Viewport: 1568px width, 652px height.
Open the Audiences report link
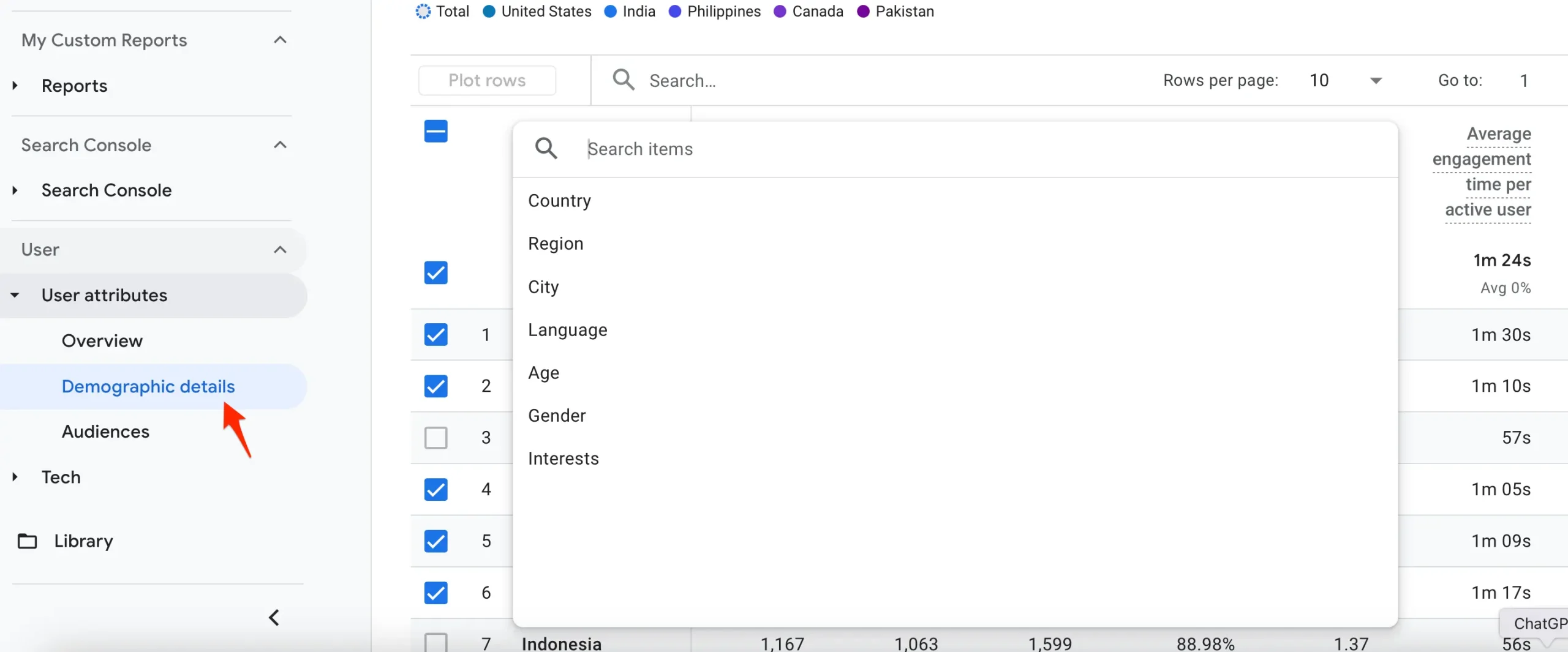105,432
